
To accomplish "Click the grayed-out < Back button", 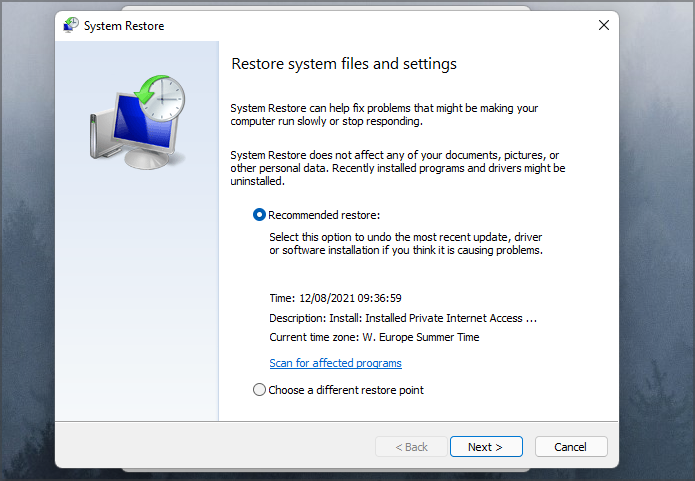I will click(x=411, y=446).
